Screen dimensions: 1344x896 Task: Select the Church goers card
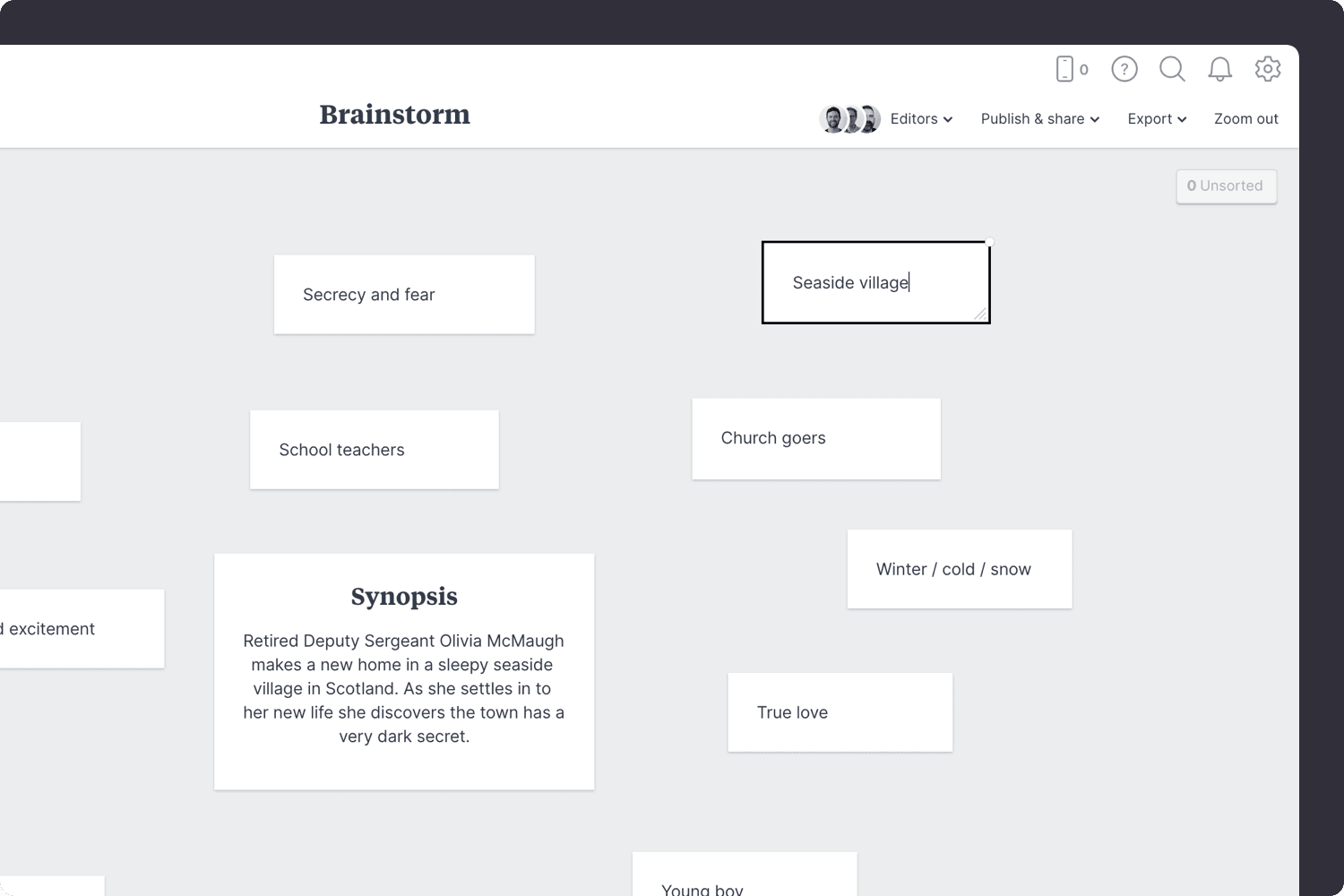[x=815, y=438]
